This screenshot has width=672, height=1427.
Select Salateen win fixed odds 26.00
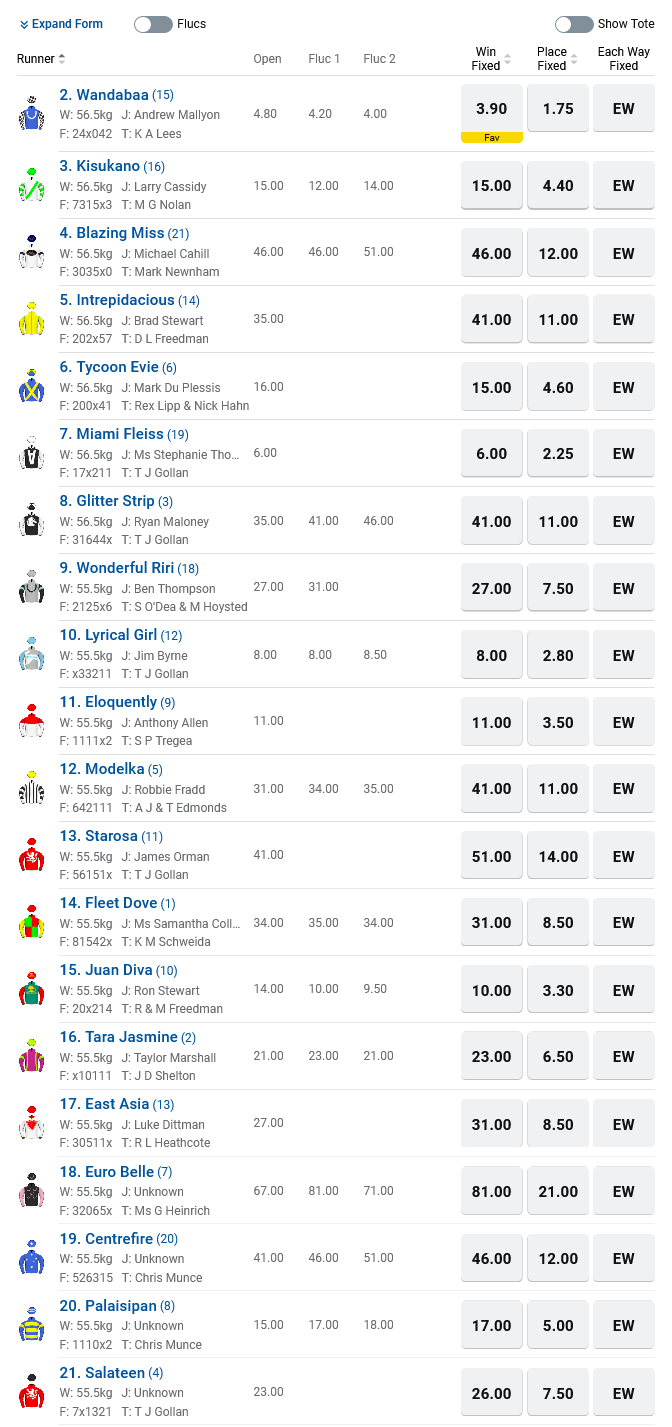[491, 1393]
